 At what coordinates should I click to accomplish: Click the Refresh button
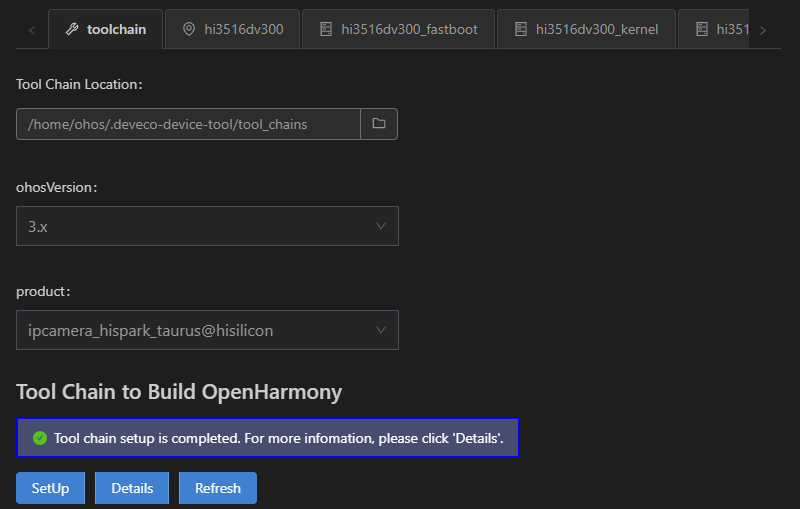tap(218, 488)
